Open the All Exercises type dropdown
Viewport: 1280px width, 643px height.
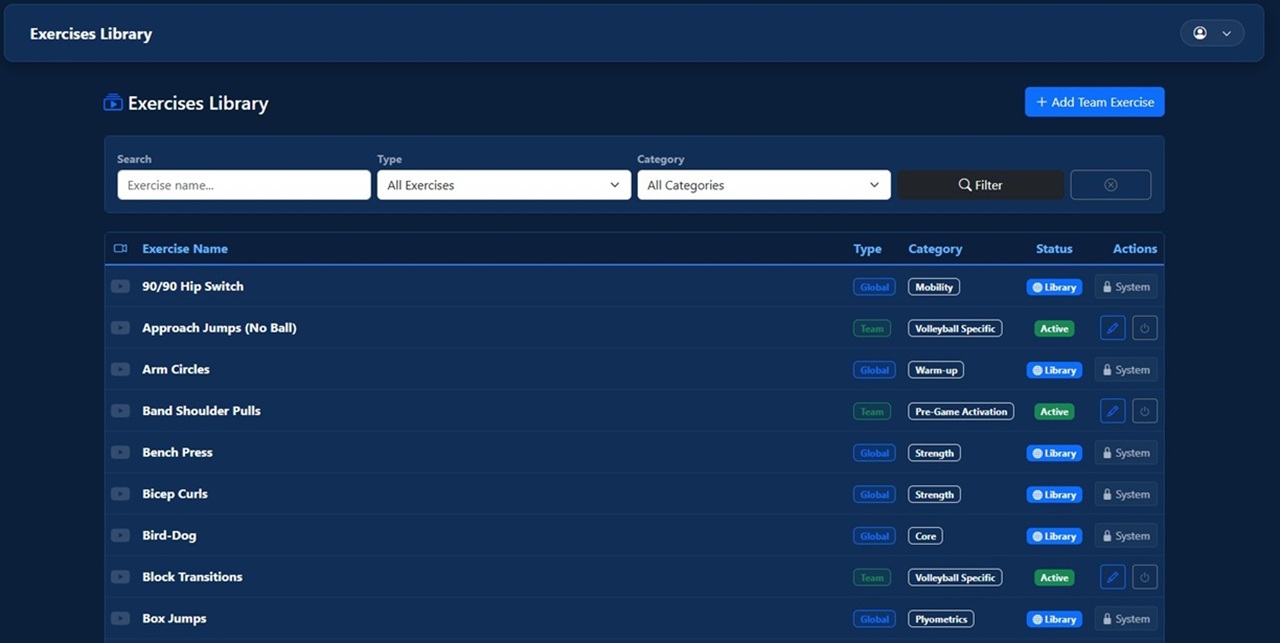[503, 185]
